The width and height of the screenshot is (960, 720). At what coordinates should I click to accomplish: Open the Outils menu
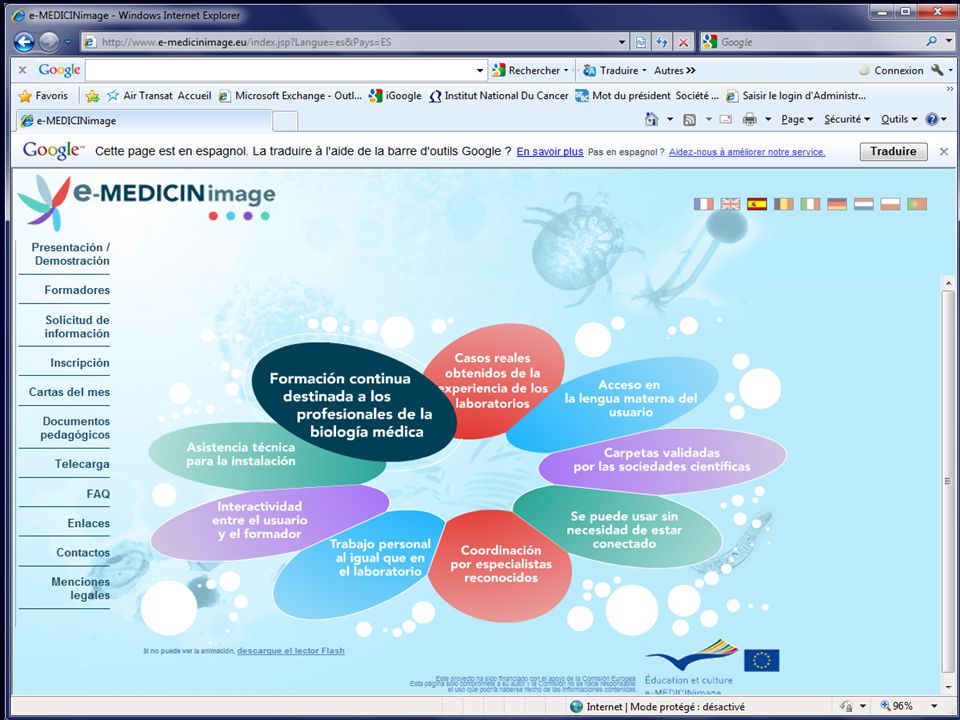pos(899,119)
